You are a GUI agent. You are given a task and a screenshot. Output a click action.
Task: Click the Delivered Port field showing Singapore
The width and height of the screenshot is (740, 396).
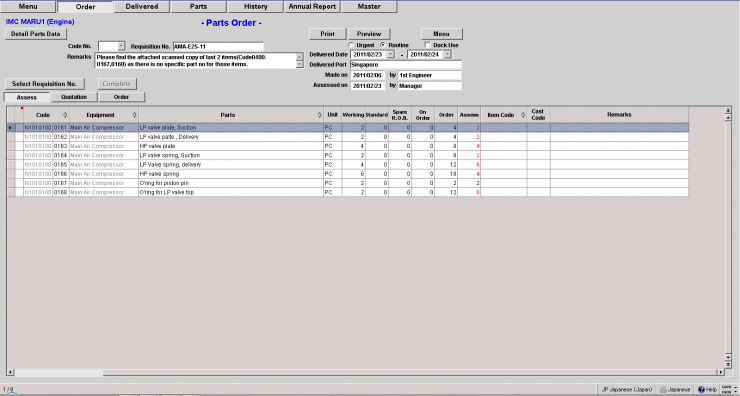pos(405,65)
